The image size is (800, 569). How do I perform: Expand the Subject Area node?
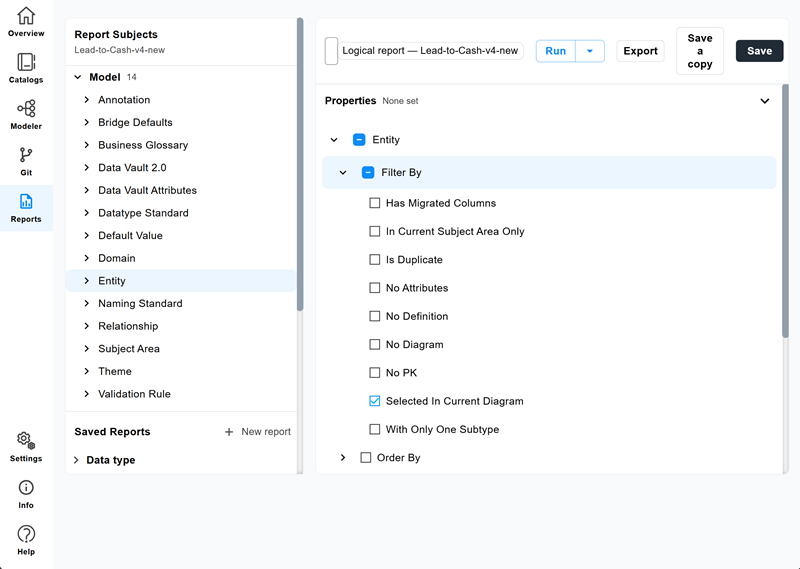coord(87,349)
